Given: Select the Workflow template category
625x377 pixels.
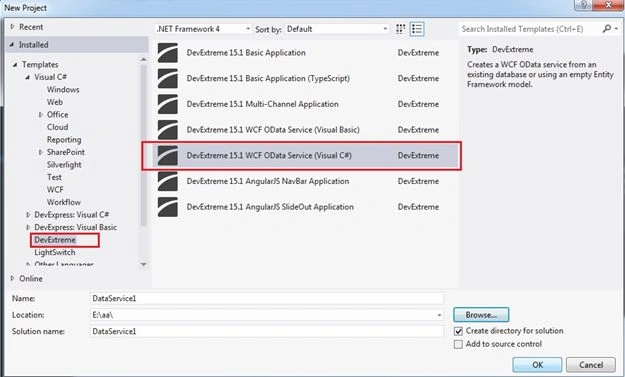Looking at the screenshot, I should point(64,202).
